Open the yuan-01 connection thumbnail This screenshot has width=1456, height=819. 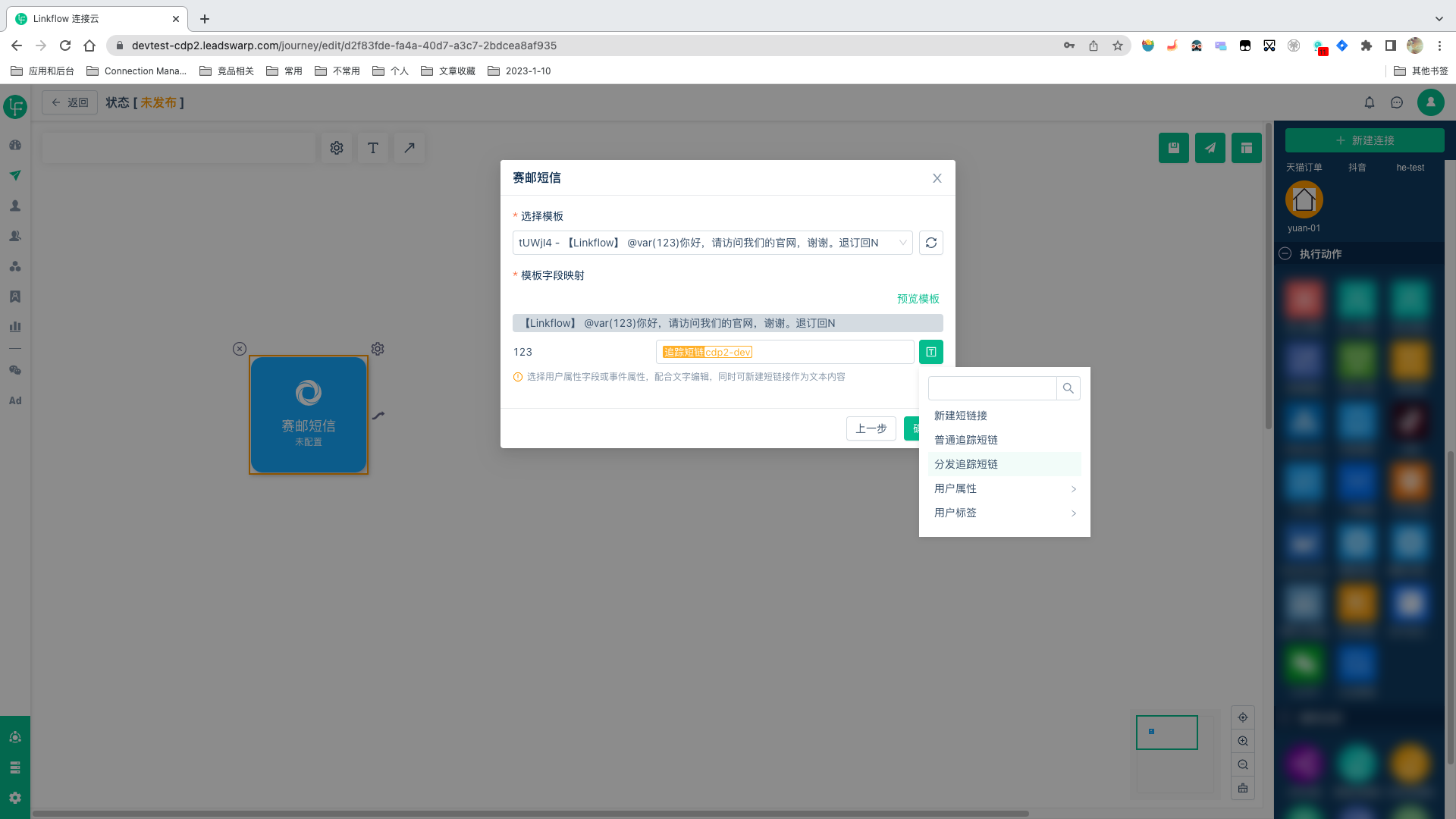[x=1304, y=200]
